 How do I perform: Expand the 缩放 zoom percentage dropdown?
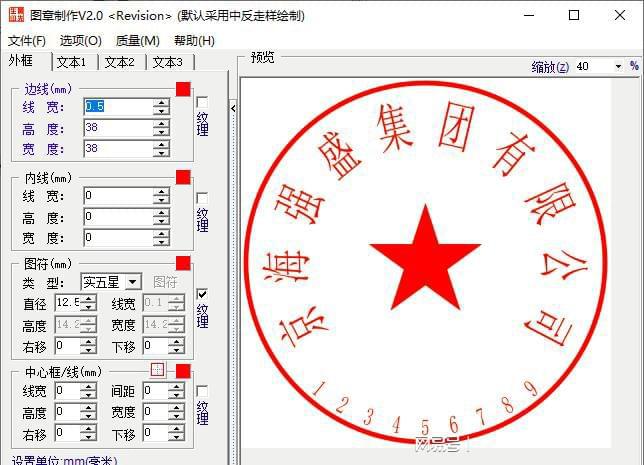coord(619,66)
